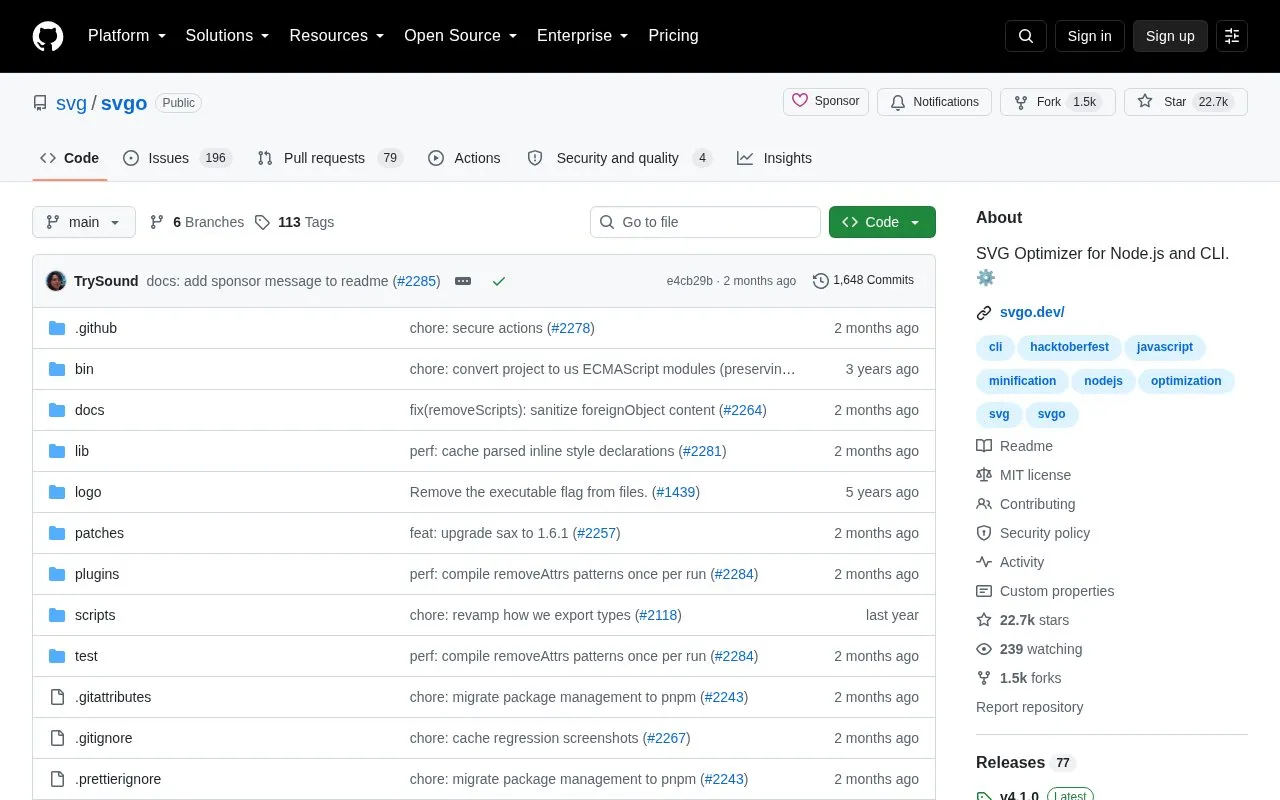Open the main branch selector dropdown

coord(84,222)
